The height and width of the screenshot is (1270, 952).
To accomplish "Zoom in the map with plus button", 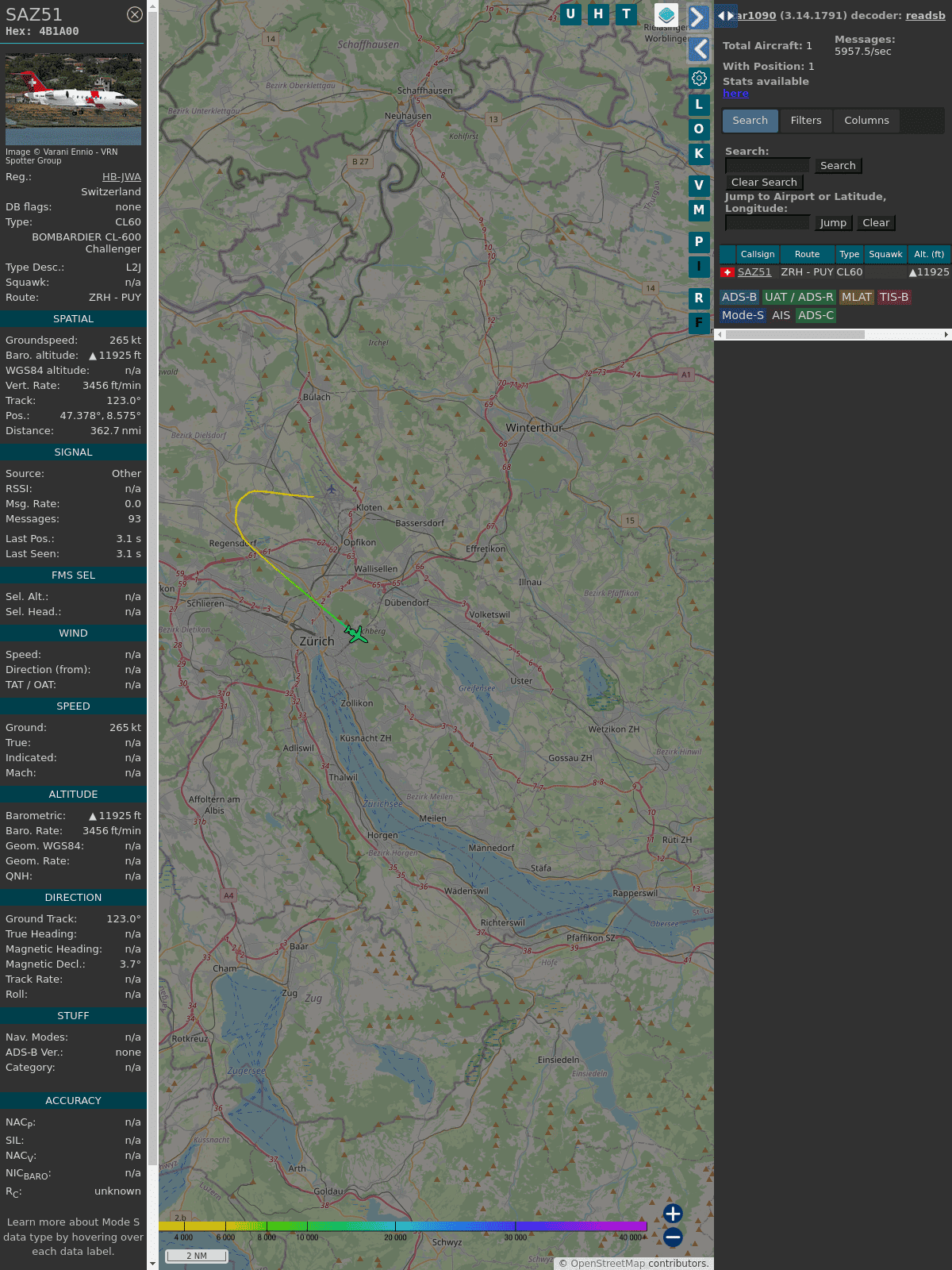I will (x=673, y=1214).
